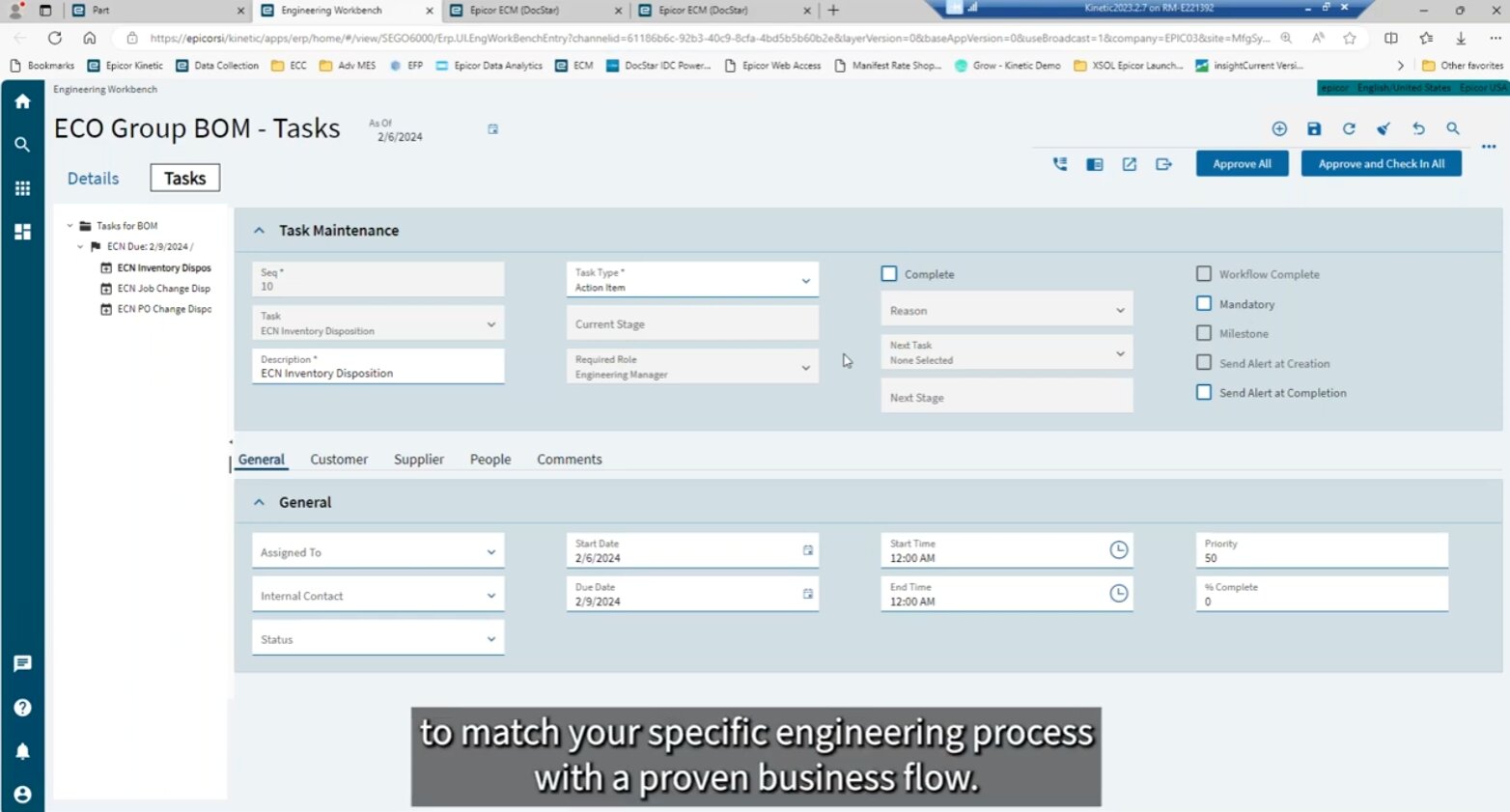
Task: Collapse the Task Maintenance panel
Action: coord(259,231)
